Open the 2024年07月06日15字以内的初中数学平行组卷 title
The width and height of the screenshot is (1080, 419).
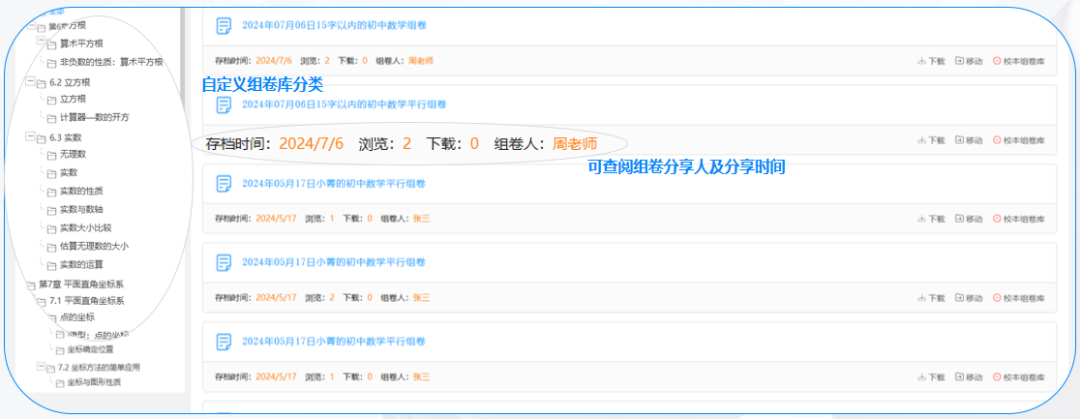[x=344, y=105]
